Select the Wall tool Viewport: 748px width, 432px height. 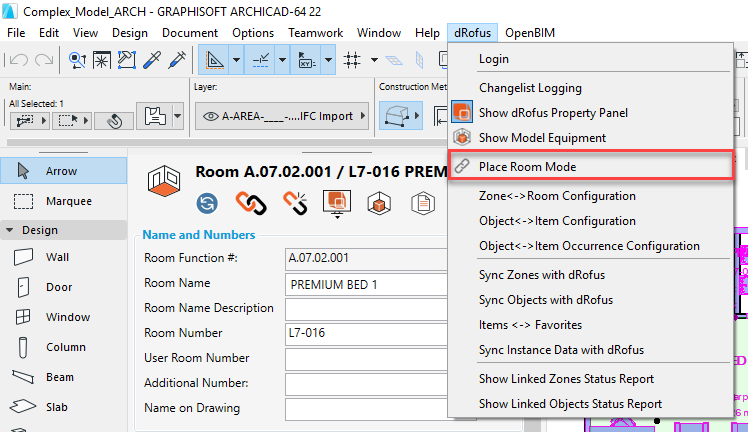[x=57, y=257]
